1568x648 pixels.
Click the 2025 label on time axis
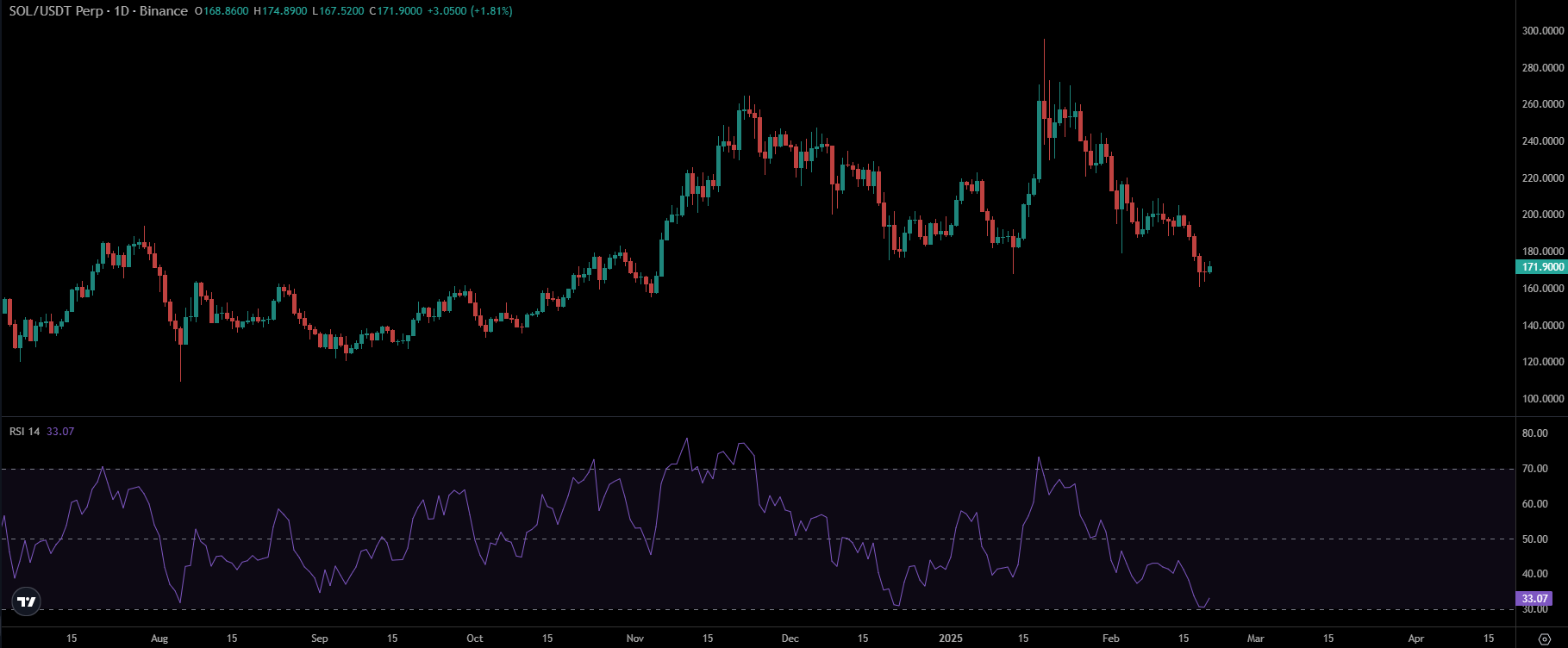(x=951, y=639)
